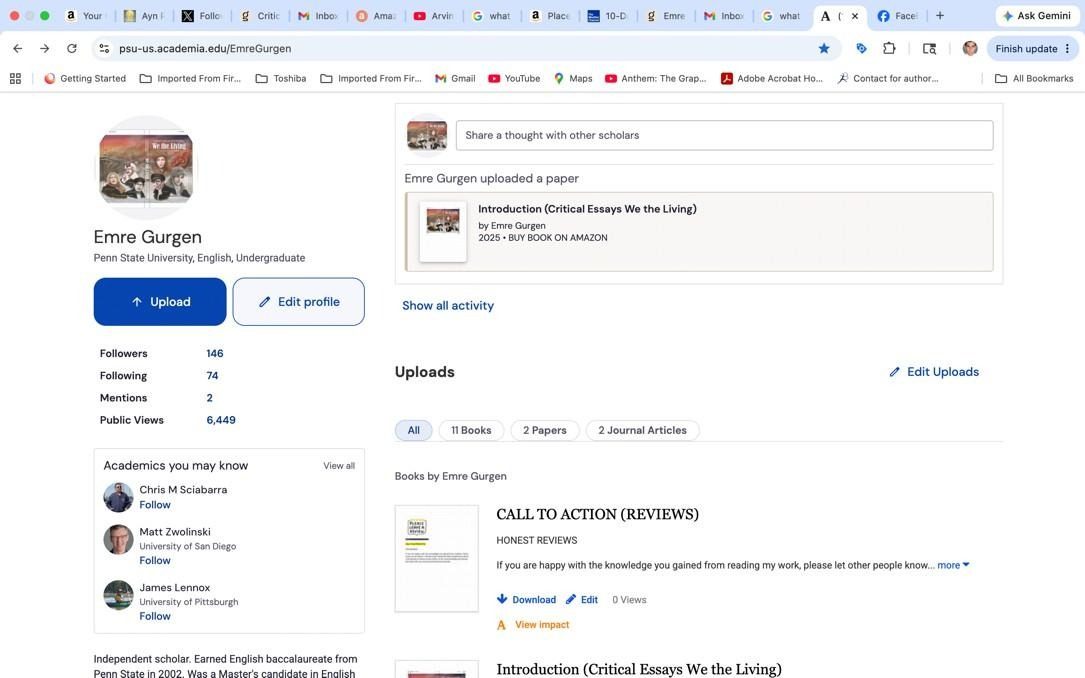
Task: Filter uploads by 2 Journal Articles
Action: point(642,430)
